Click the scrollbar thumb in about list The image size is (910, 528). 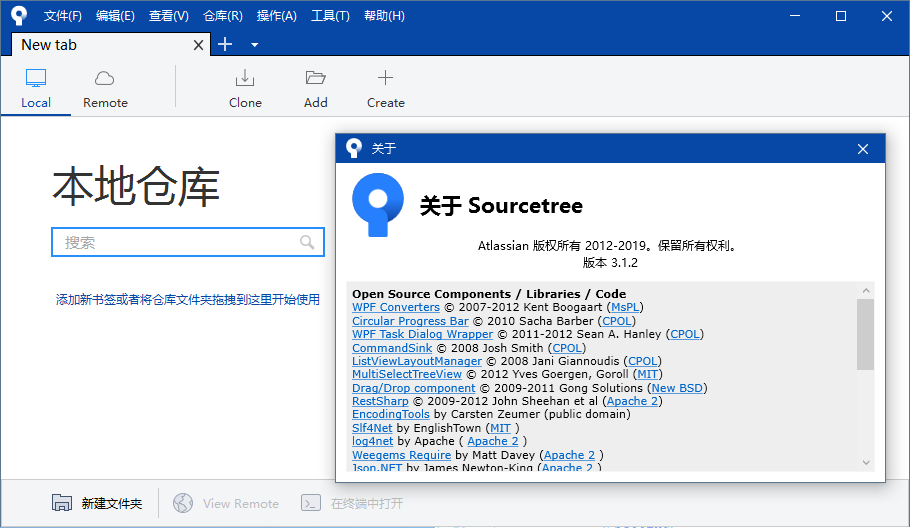865,334
